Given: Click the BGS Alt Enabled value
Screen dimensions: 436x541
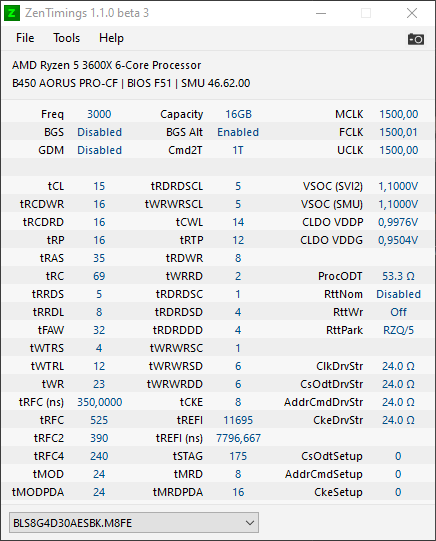Looking at the screenshot, I should pos(238,132).
